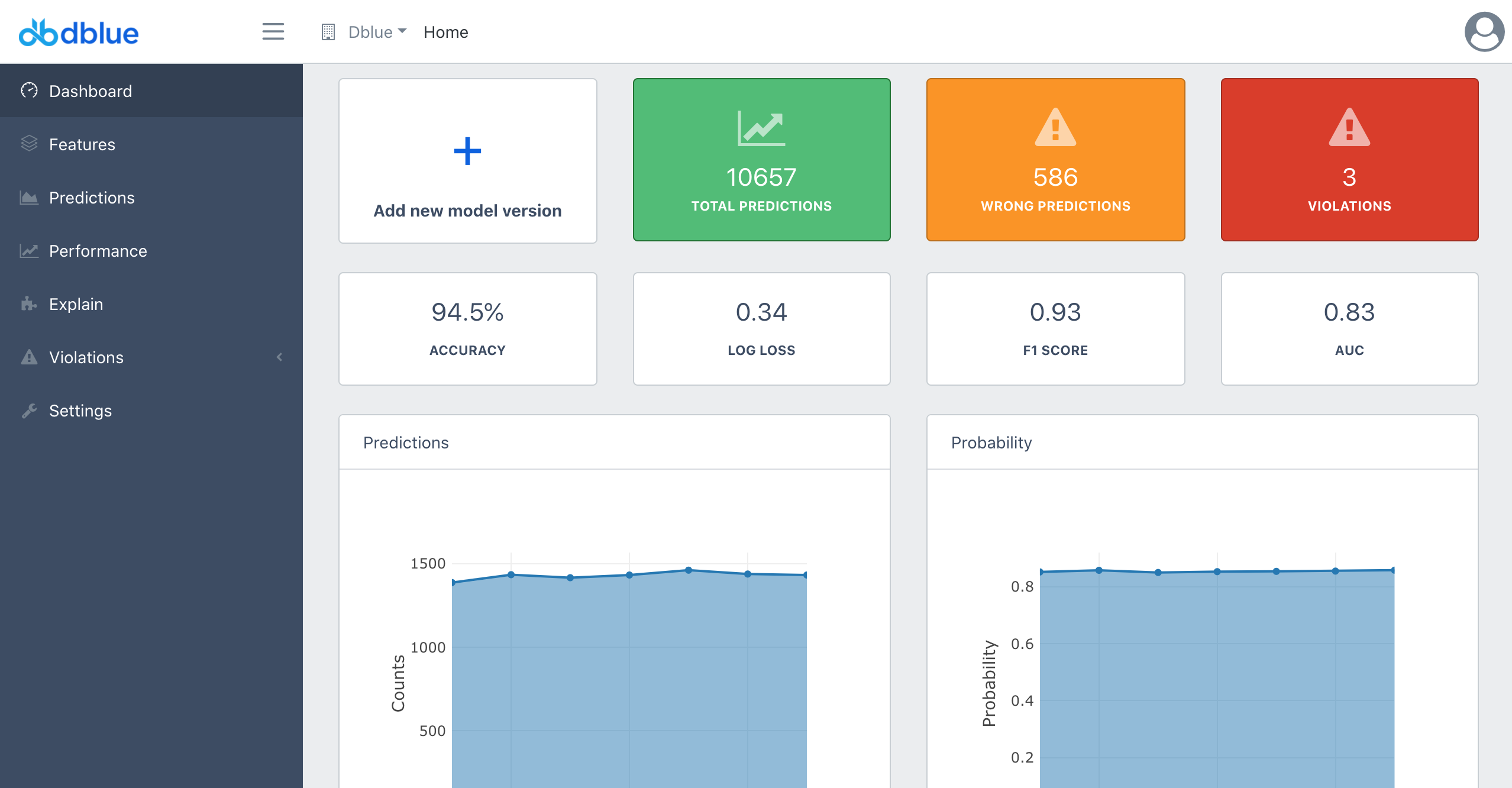Open Features in the sidebar
The image size is (1512, 788).
coord(82,144)
